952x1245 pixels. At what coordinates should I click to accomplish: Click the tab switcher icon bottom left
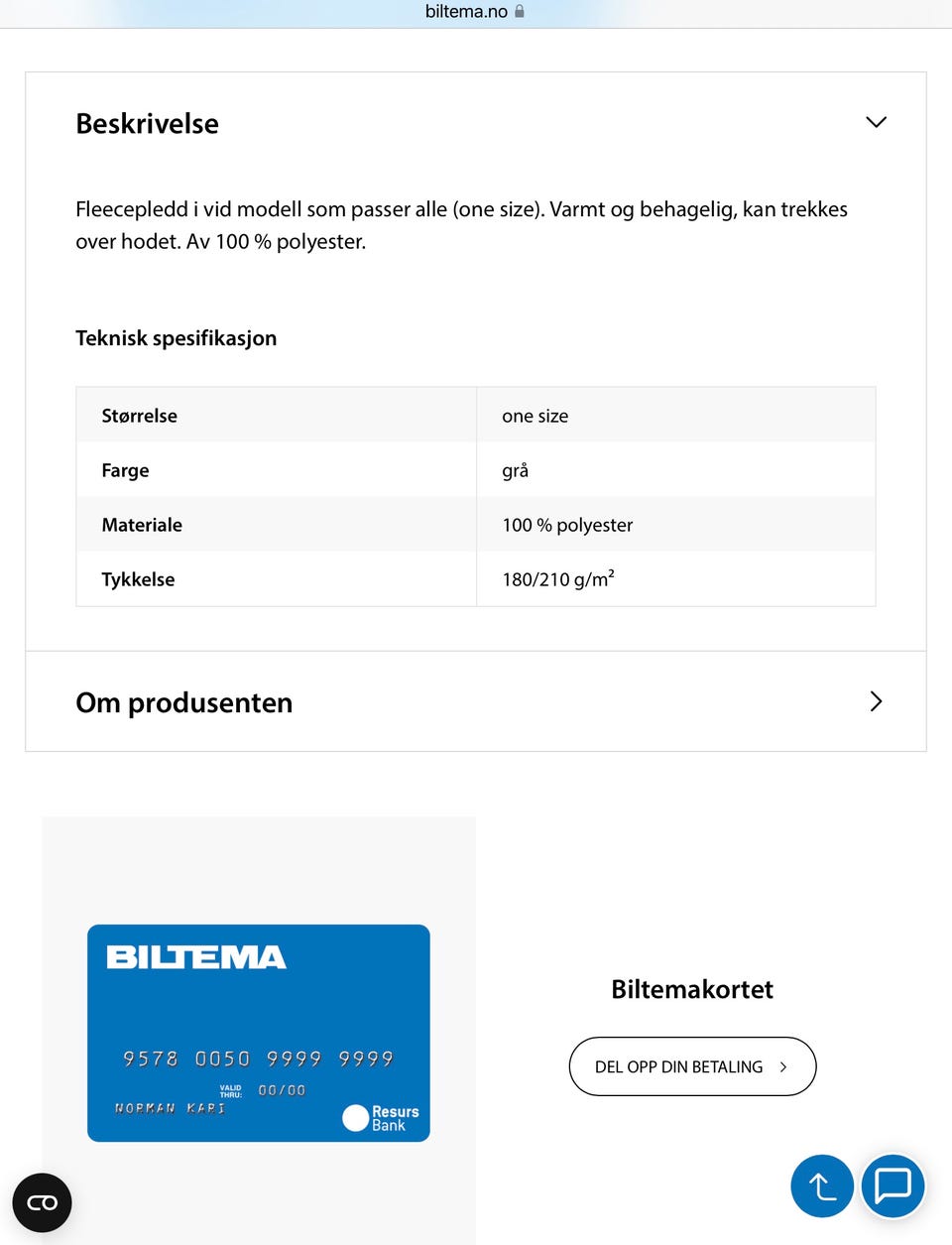(42, 1202)
